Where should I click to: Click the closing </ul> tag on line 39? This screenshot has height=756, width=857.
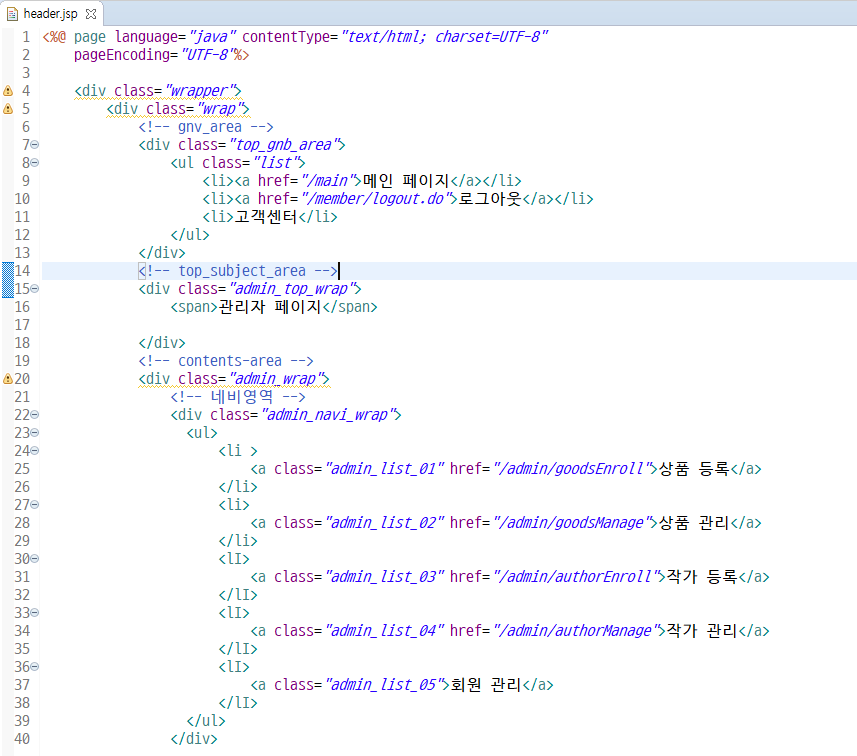(206, 721)
